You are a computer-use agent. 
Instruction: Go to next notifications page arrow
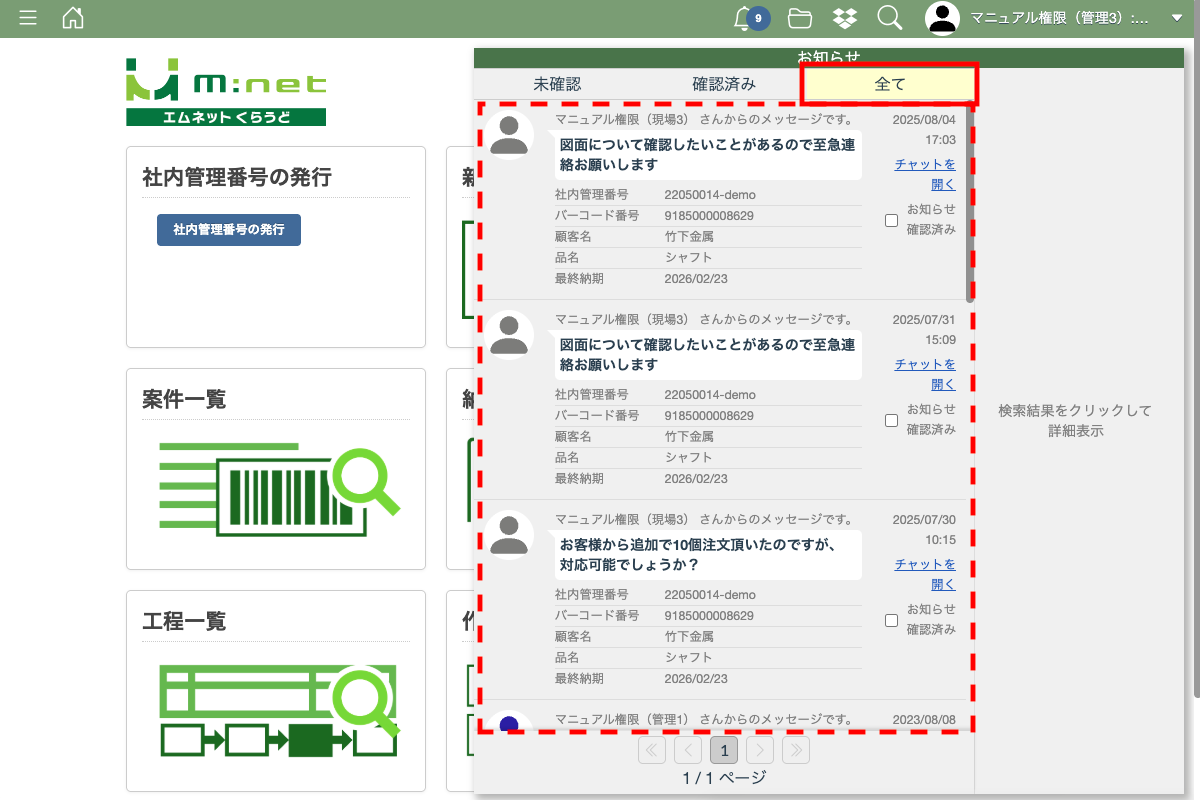760,750
